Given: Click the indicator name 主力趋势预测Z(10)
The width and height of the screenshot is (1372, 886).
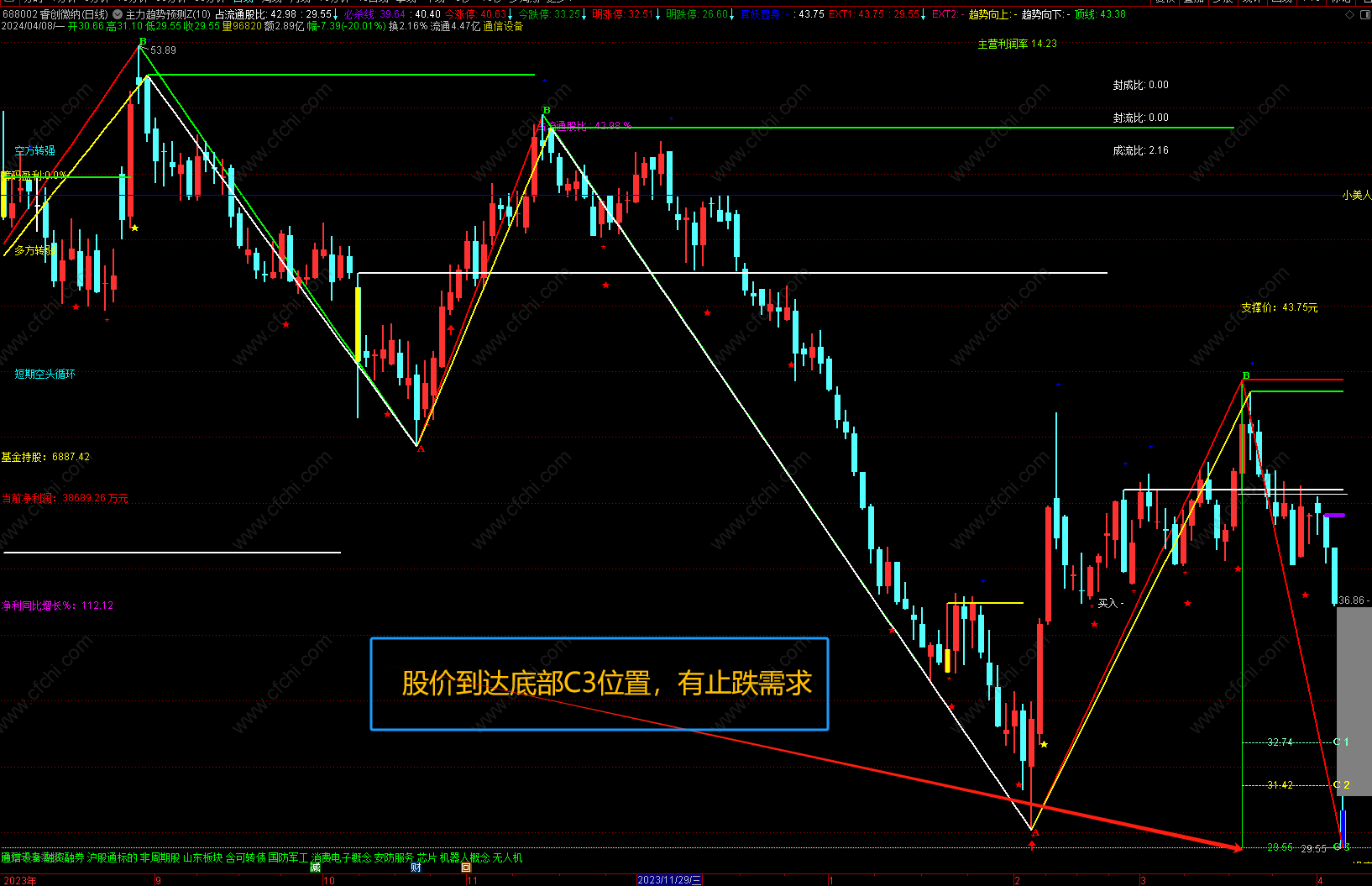Looking at the screenshot, I should coord(168,14).
